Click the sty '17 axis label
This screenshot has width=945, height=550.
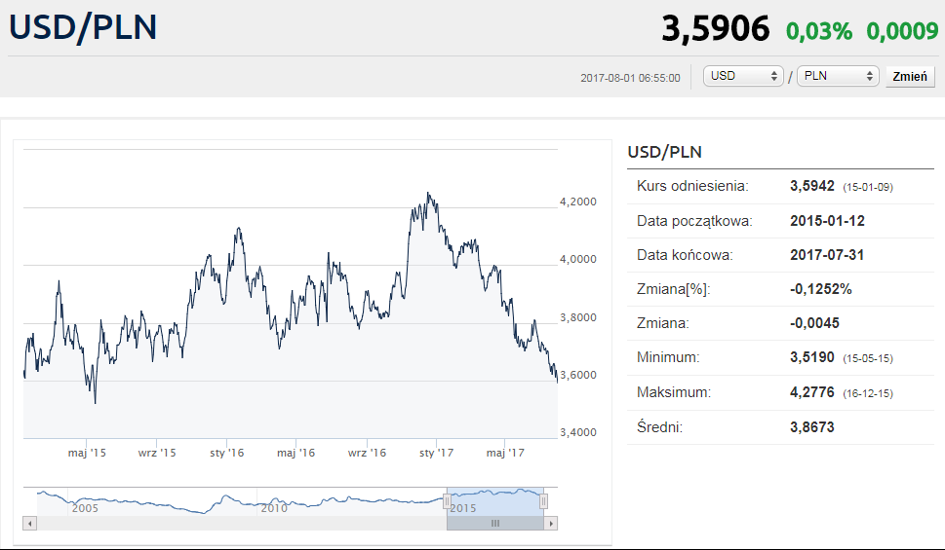tap(436, 453)
